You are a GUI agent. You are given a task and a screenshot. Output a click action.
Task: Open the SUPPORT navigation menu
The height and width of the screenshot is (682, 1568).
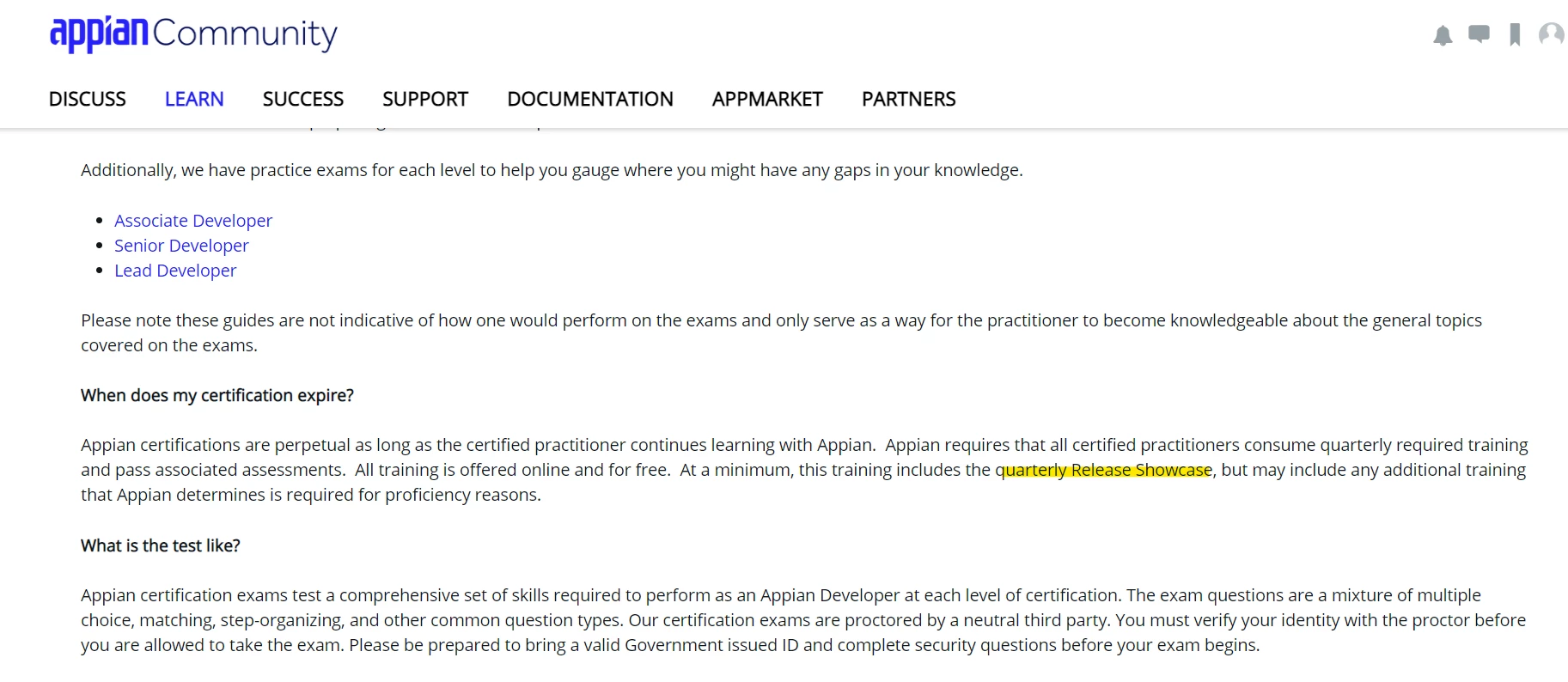tap(425, 99)
